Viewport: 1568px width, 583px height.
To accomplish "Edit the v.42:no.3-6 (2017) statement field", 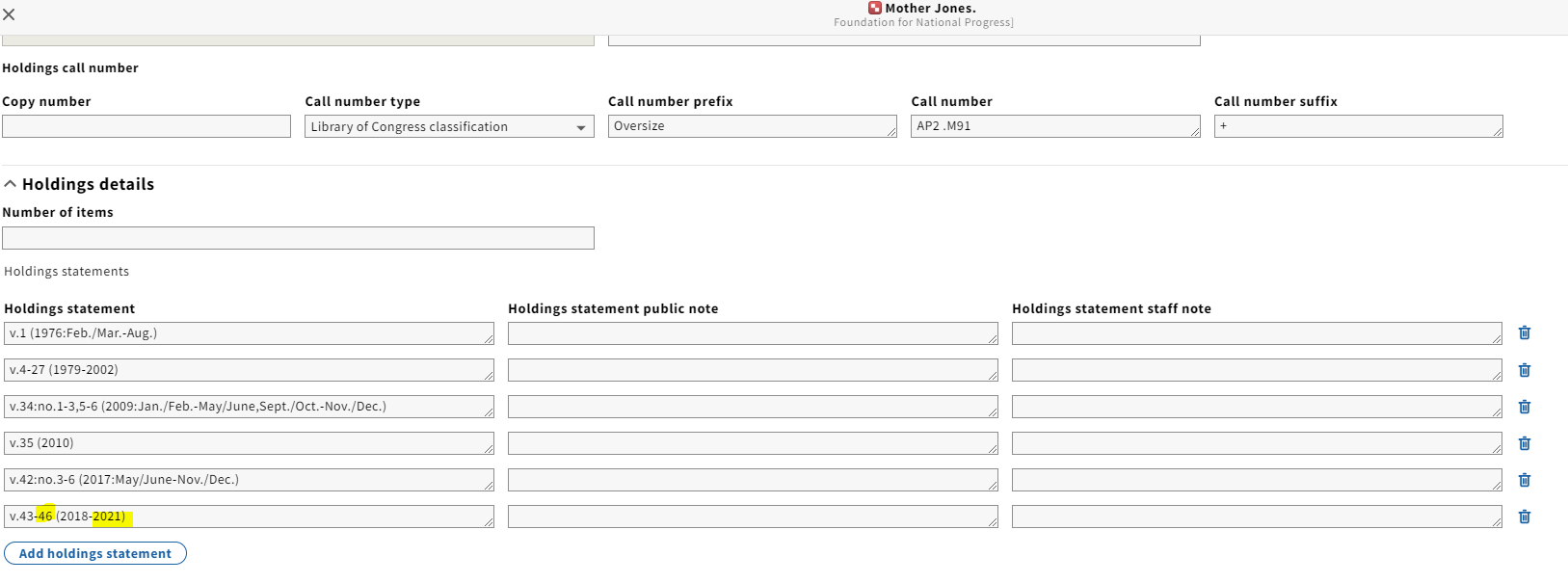I will pyautogui.click(x=249, y=480).
